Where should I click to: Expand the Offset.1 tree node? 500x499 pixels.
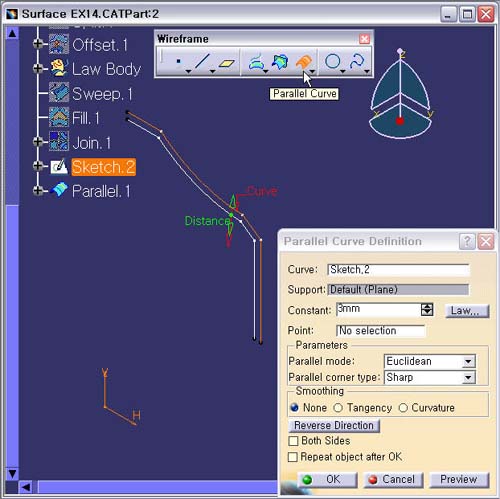[38, 44]
